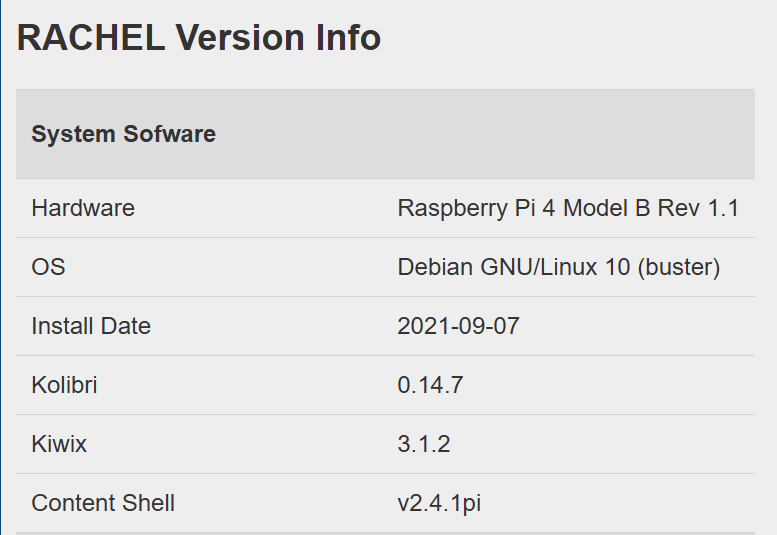Select the Kolibri version 0.14.7
This screenshot has width=777, height=535.
click(x=430, y=385)
